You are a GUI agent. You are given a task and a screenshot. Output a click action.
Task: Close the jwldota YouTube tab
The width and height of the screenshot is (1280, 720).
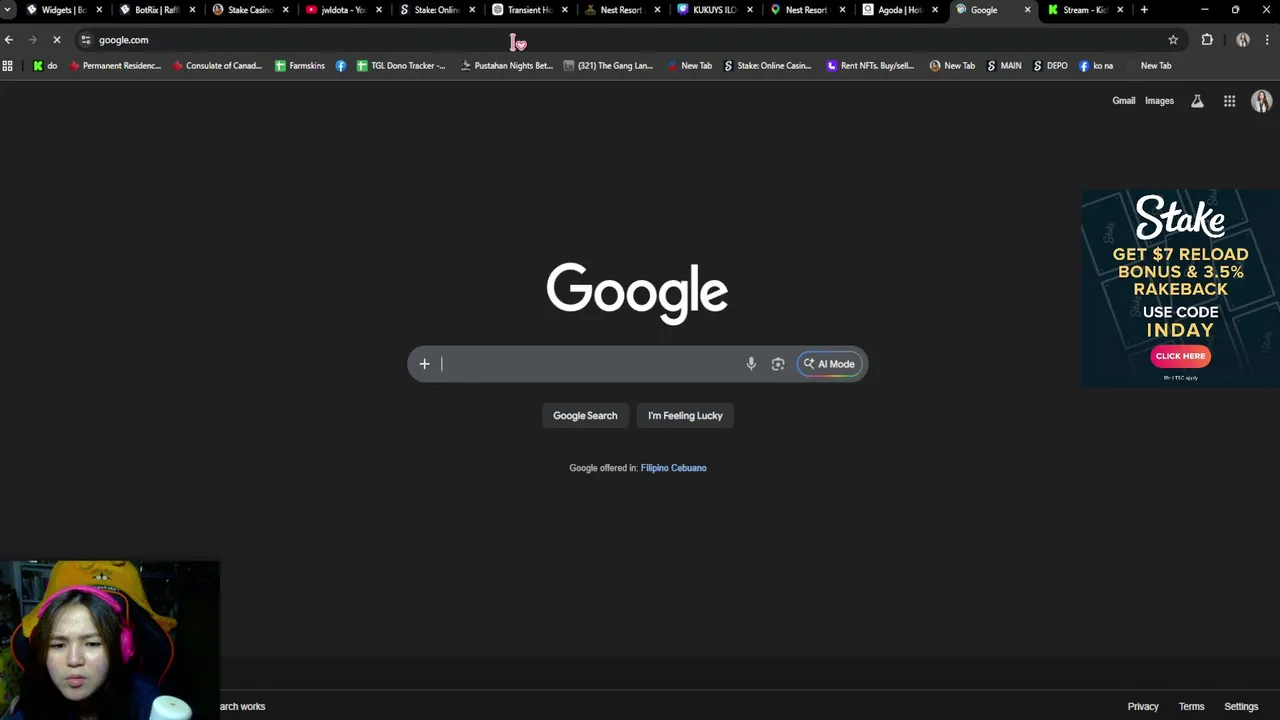(x=378, y=10)
